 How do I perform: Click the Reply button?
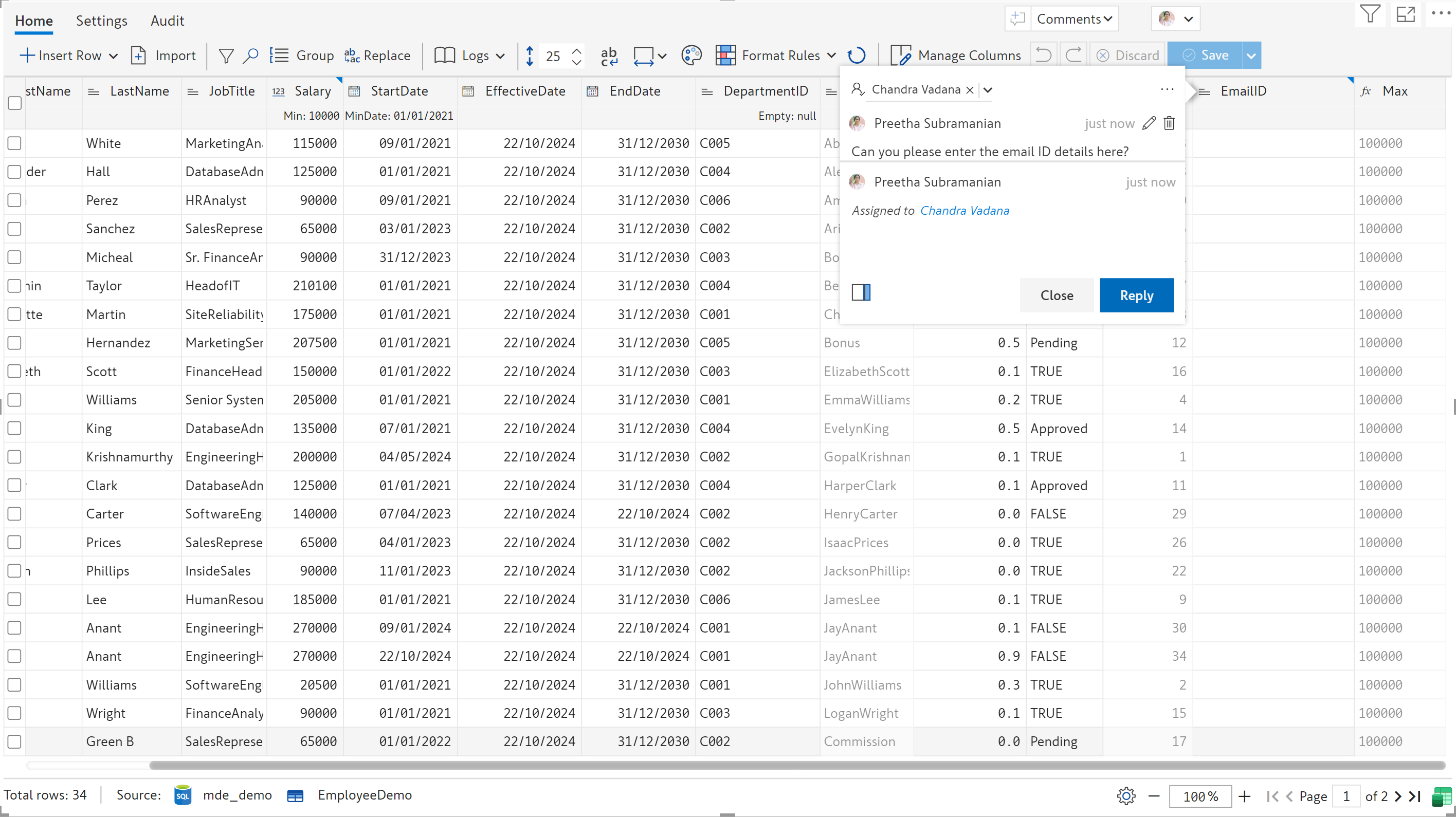click(x=1136, y=295)
